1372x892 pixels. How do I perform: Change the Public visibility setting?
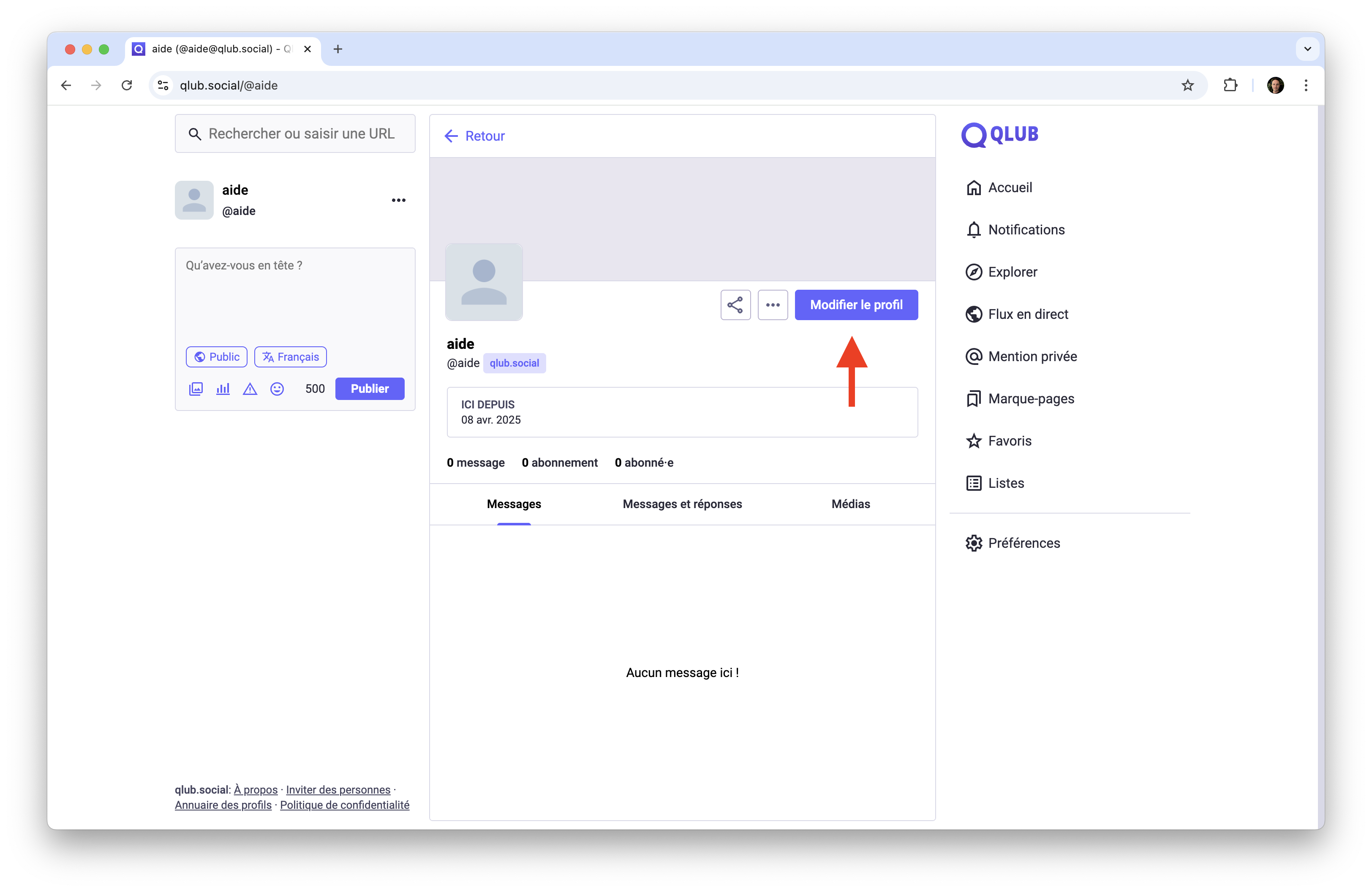(216, 357)
